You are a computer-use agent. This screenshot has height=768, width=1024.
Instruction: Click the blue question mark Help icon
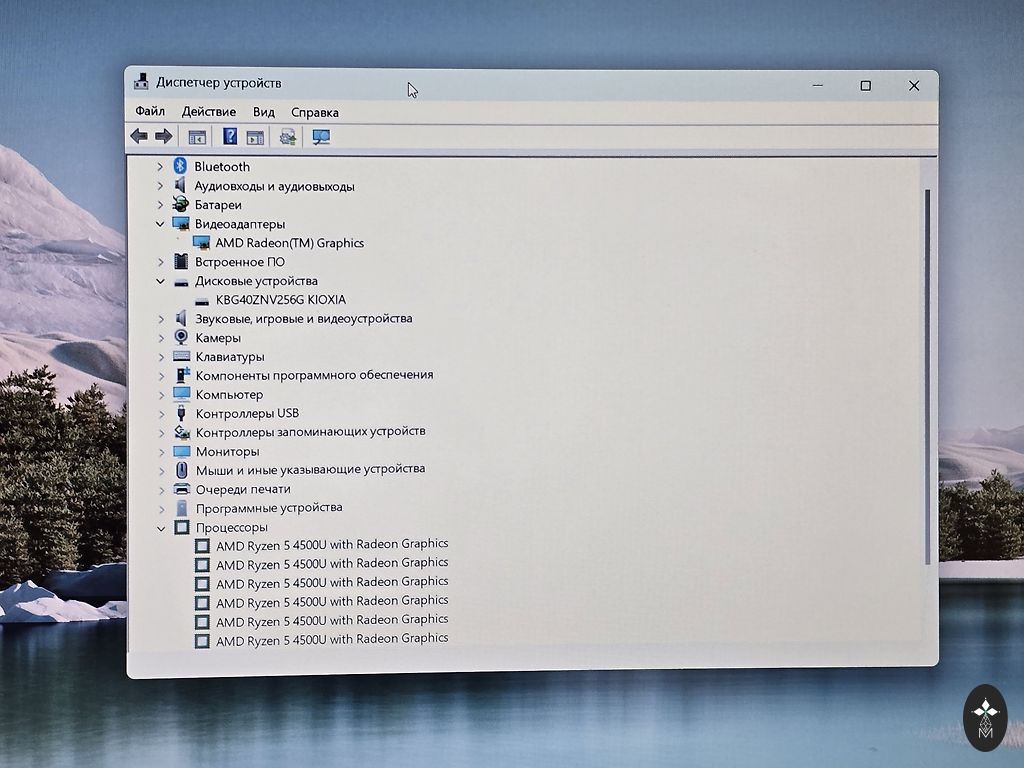[230, 137]
